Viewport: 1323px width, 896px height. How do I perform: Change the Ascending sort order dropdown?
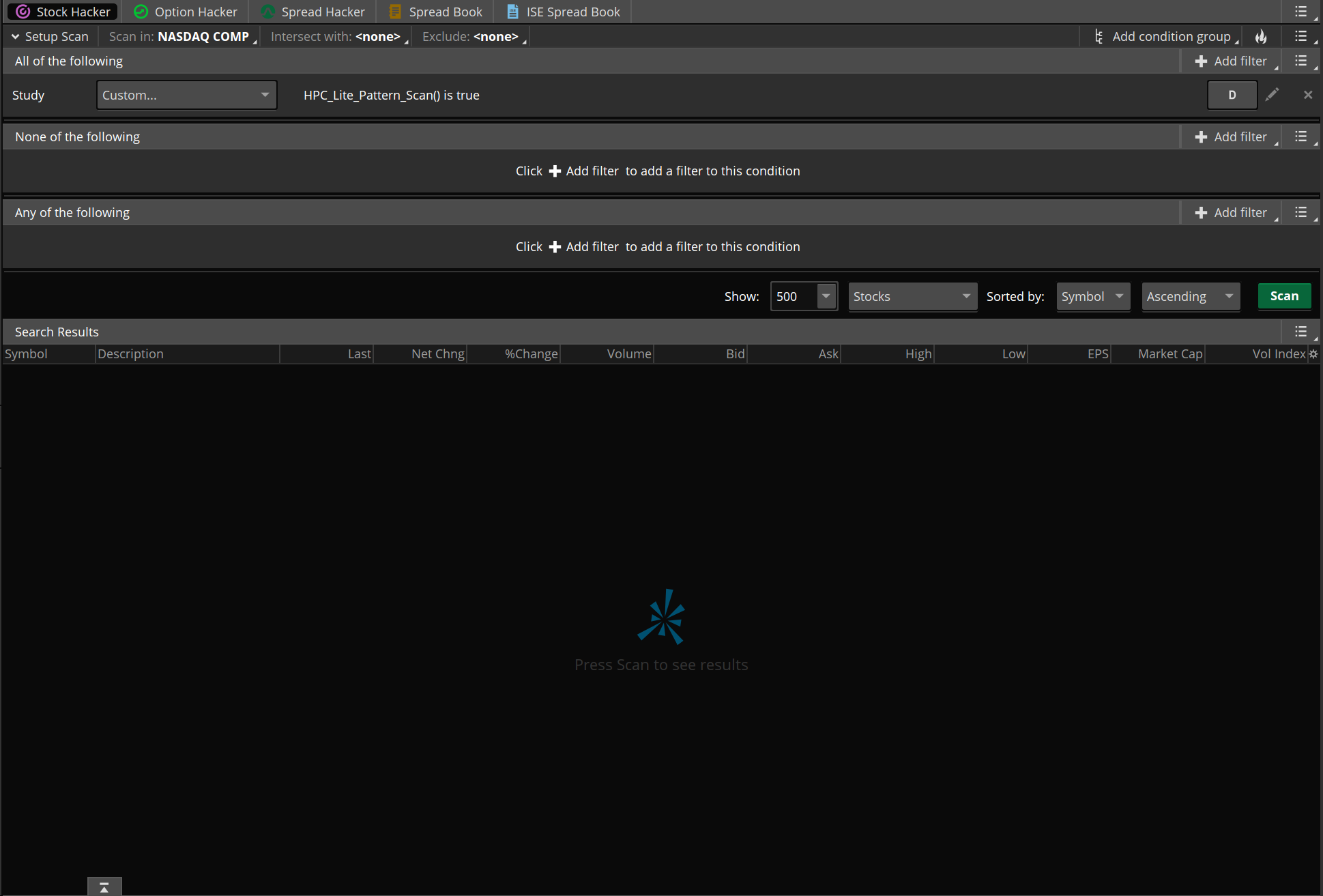[1191, 296]
